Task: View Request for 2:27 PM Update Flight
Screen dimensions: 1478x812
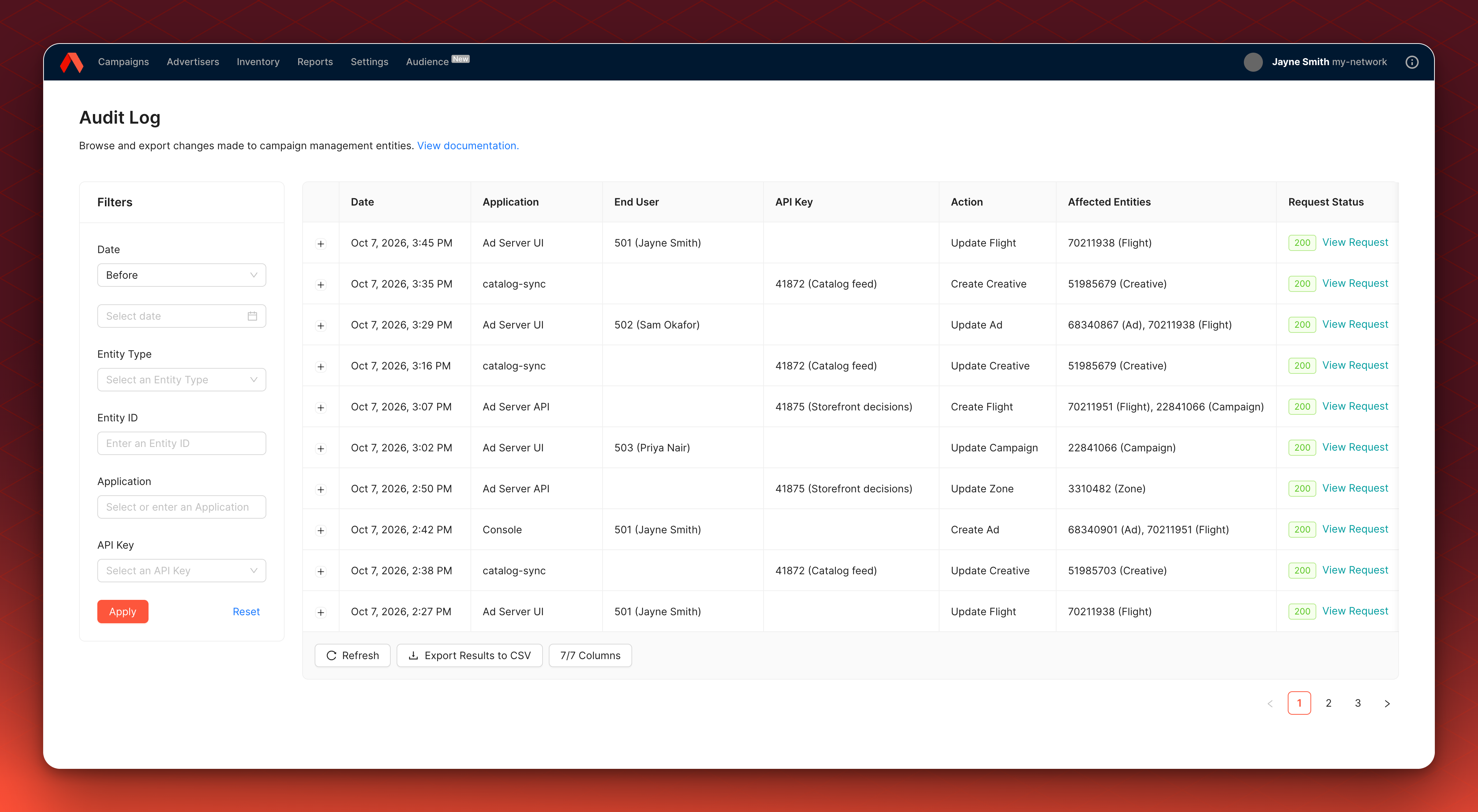Action: 1355,611
